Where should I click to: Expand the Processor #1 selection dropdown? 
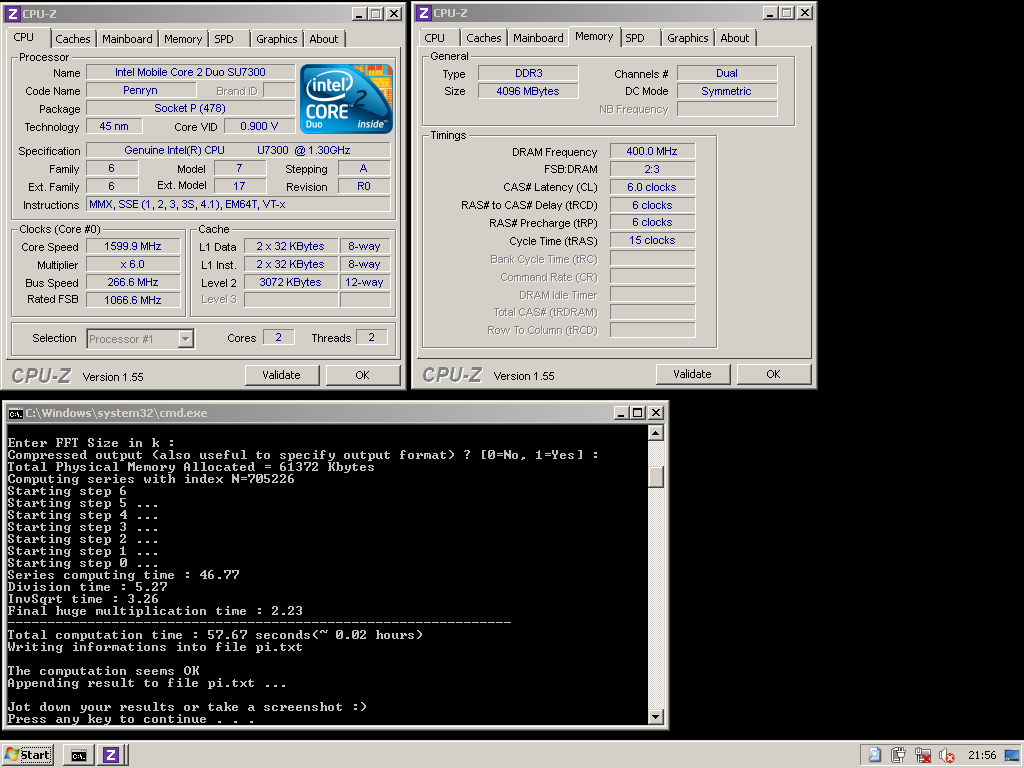185,339
